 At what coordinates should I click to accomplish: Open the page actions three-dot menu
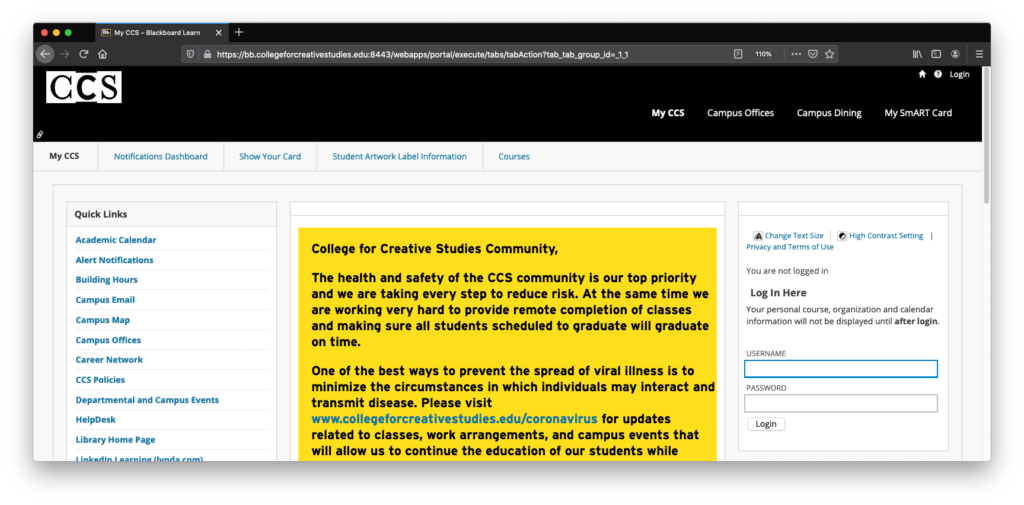tap(796, 54)
